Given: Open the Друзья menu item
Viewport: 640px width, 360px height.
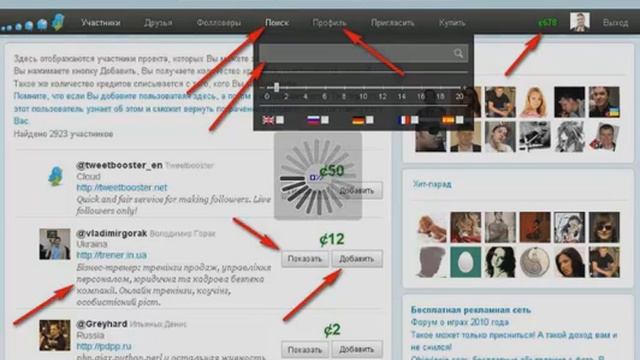Looking at the screenshot, I should 158,23.
